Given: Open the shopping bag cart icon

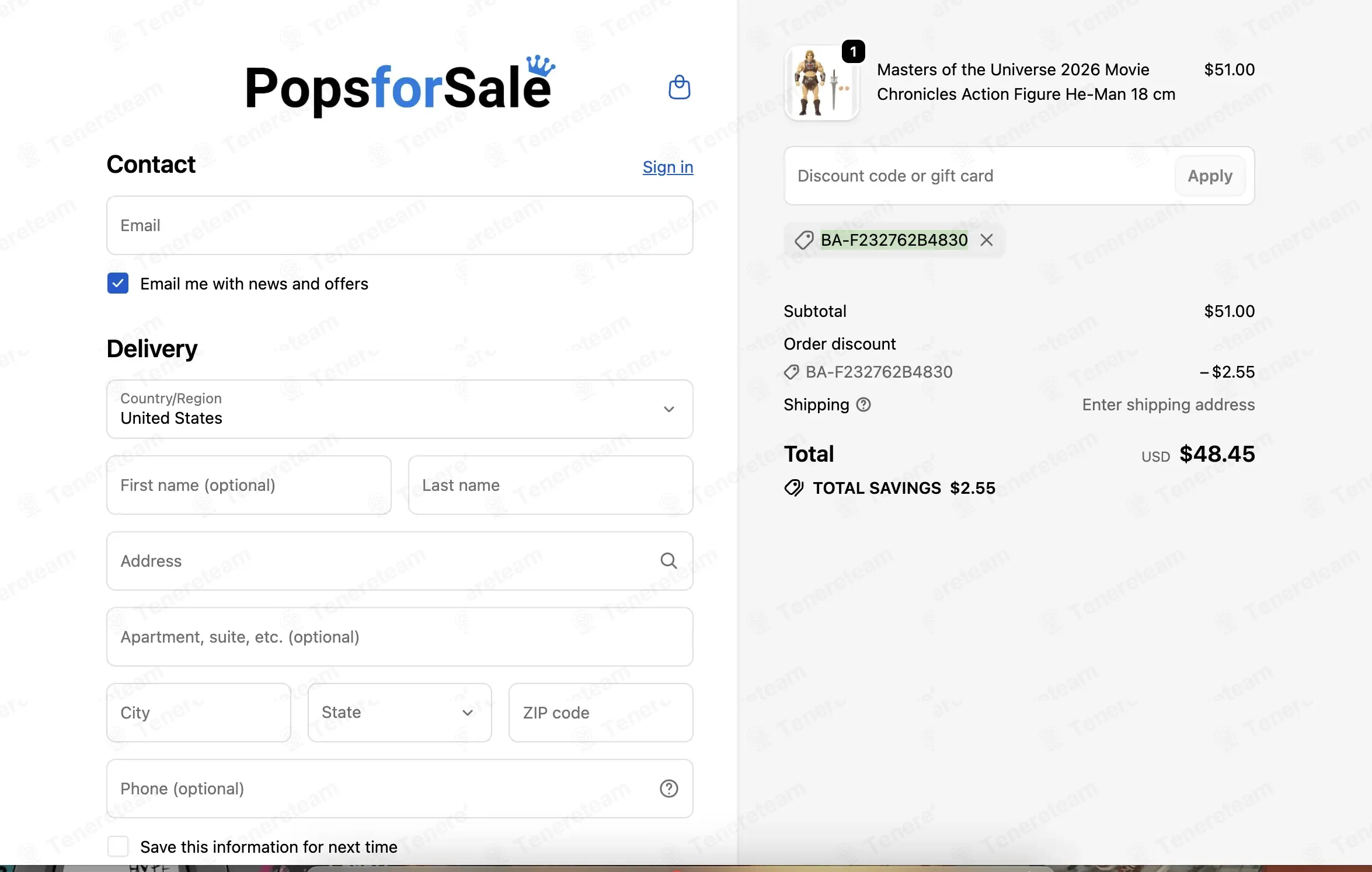Looking at the screenshot, I should point(679,88).
